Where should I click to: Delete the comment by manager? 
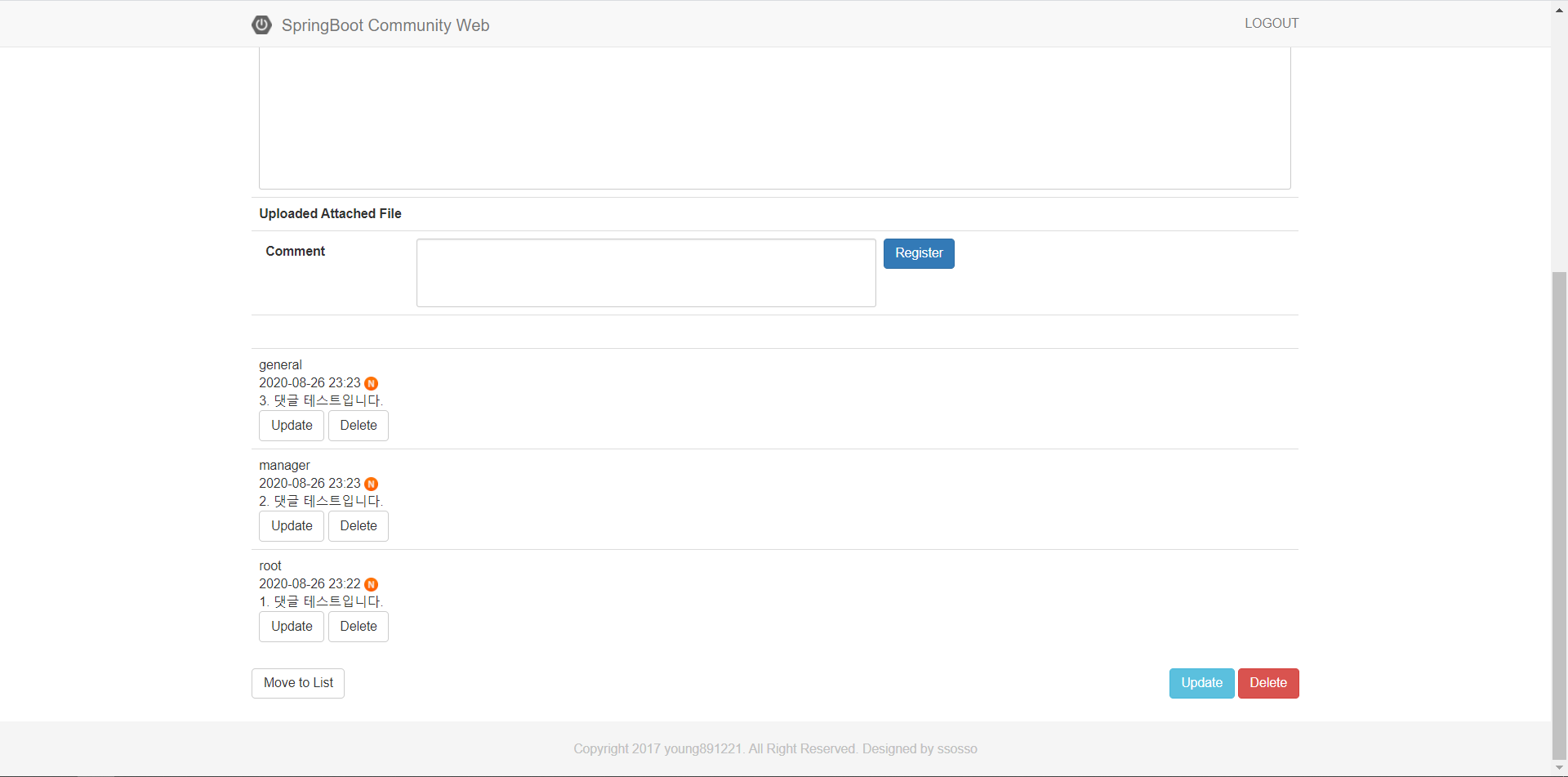tap(358, 526)
